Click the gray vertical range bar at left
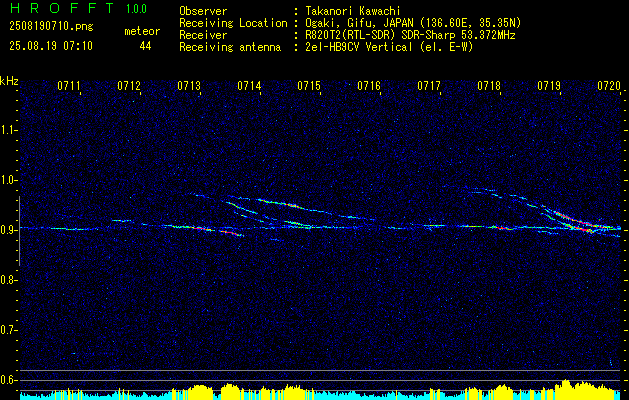Image resolution: width=629 pixels, height=400 pixels. pos(19,231)
